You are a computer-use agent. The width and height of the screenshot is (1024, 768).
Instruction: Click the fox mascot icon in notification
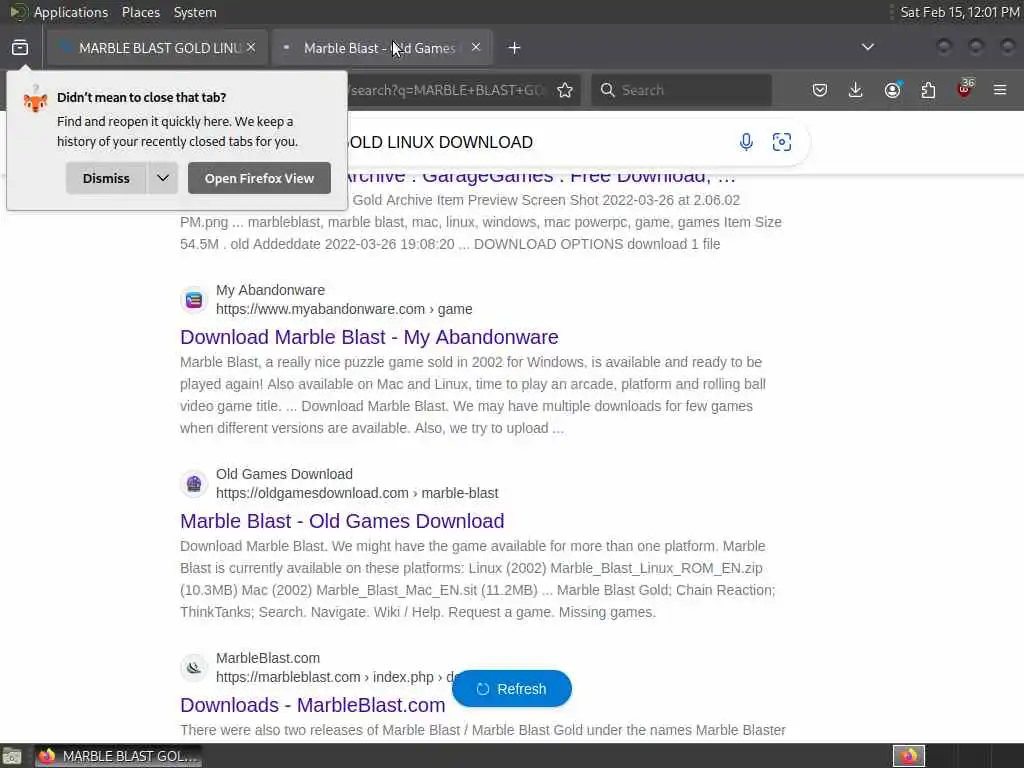[x=35, y=101]
